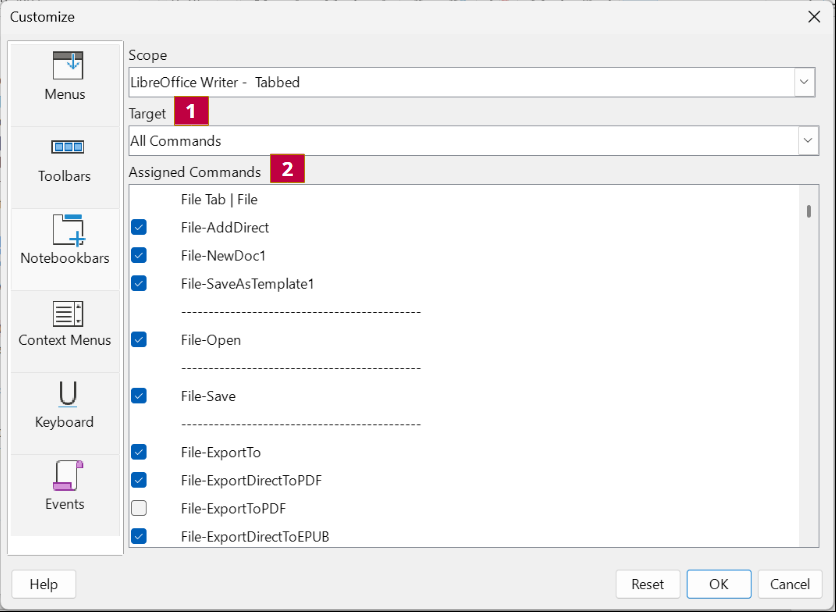Click the Keyboard tab label
The height and width of the screenshot is (612, 836).
(x=65, y=422)
